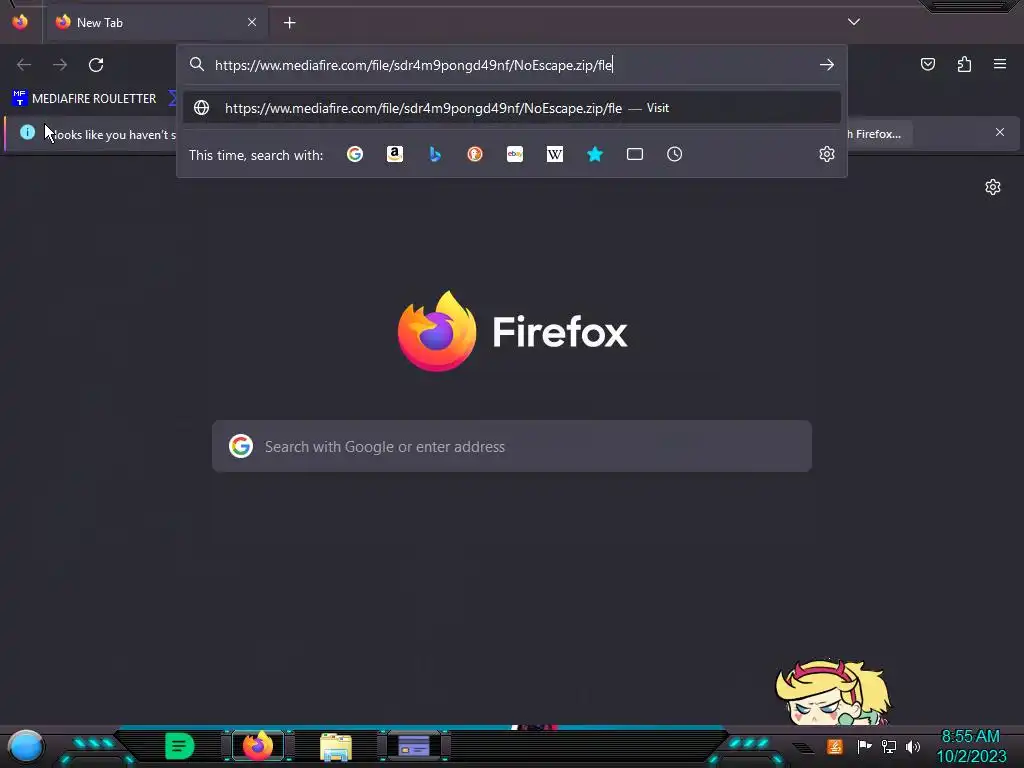
Task: Open the Firefox application menu
Action: click(1000, 64)
